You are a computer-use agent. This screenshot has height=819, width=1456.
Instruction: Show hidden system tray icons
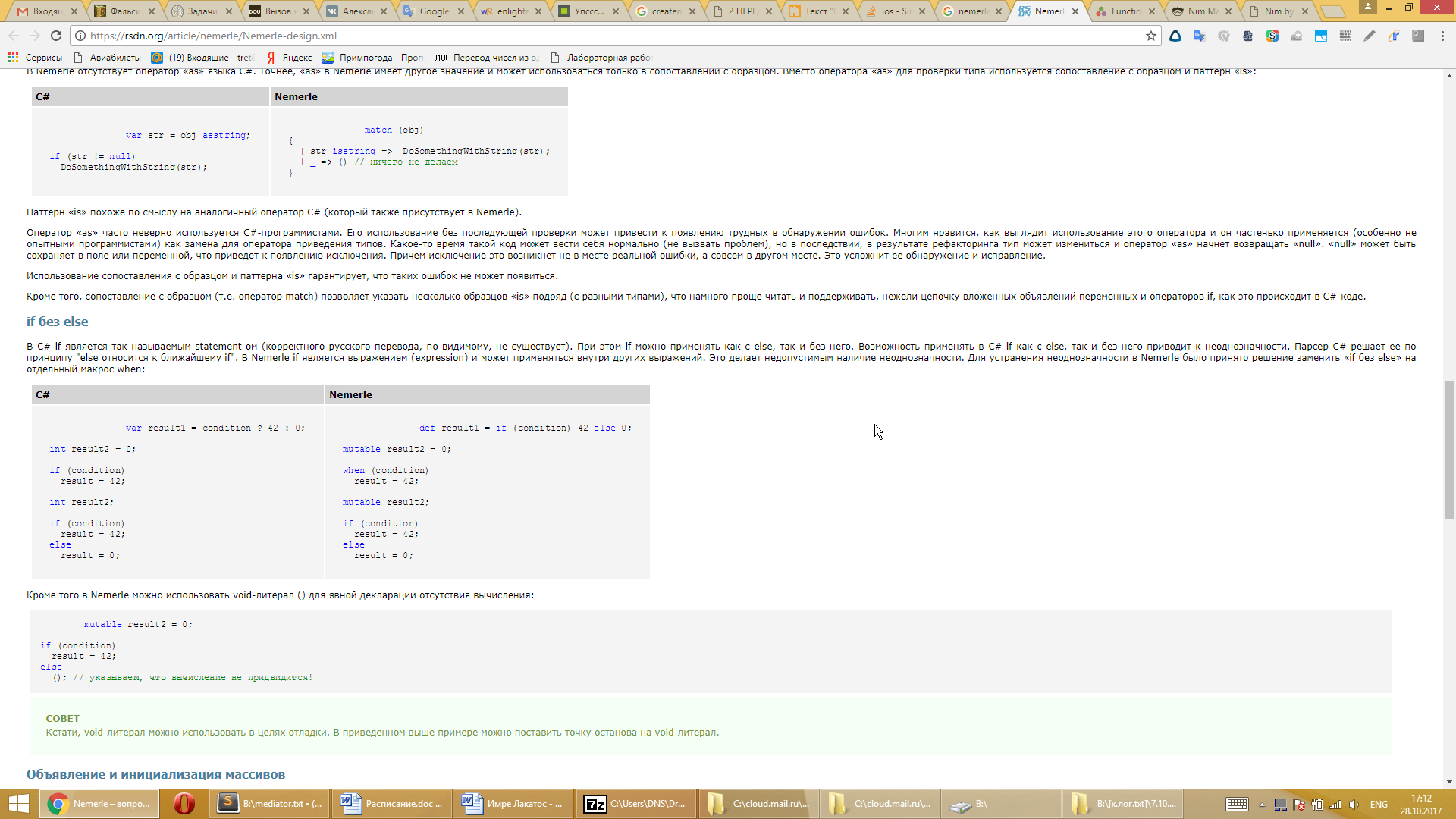coord(1262,805)
